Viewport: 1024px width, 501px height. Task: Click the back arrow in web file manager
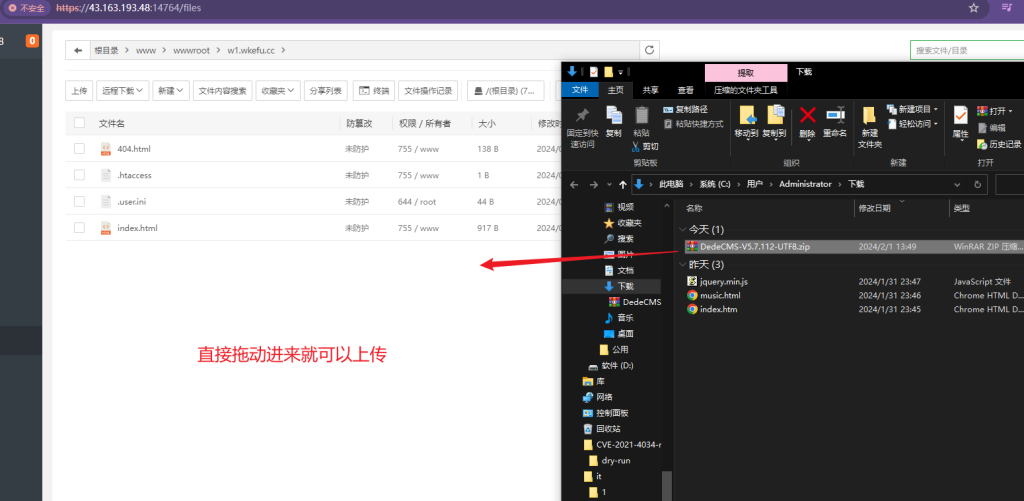click(78, 50)
